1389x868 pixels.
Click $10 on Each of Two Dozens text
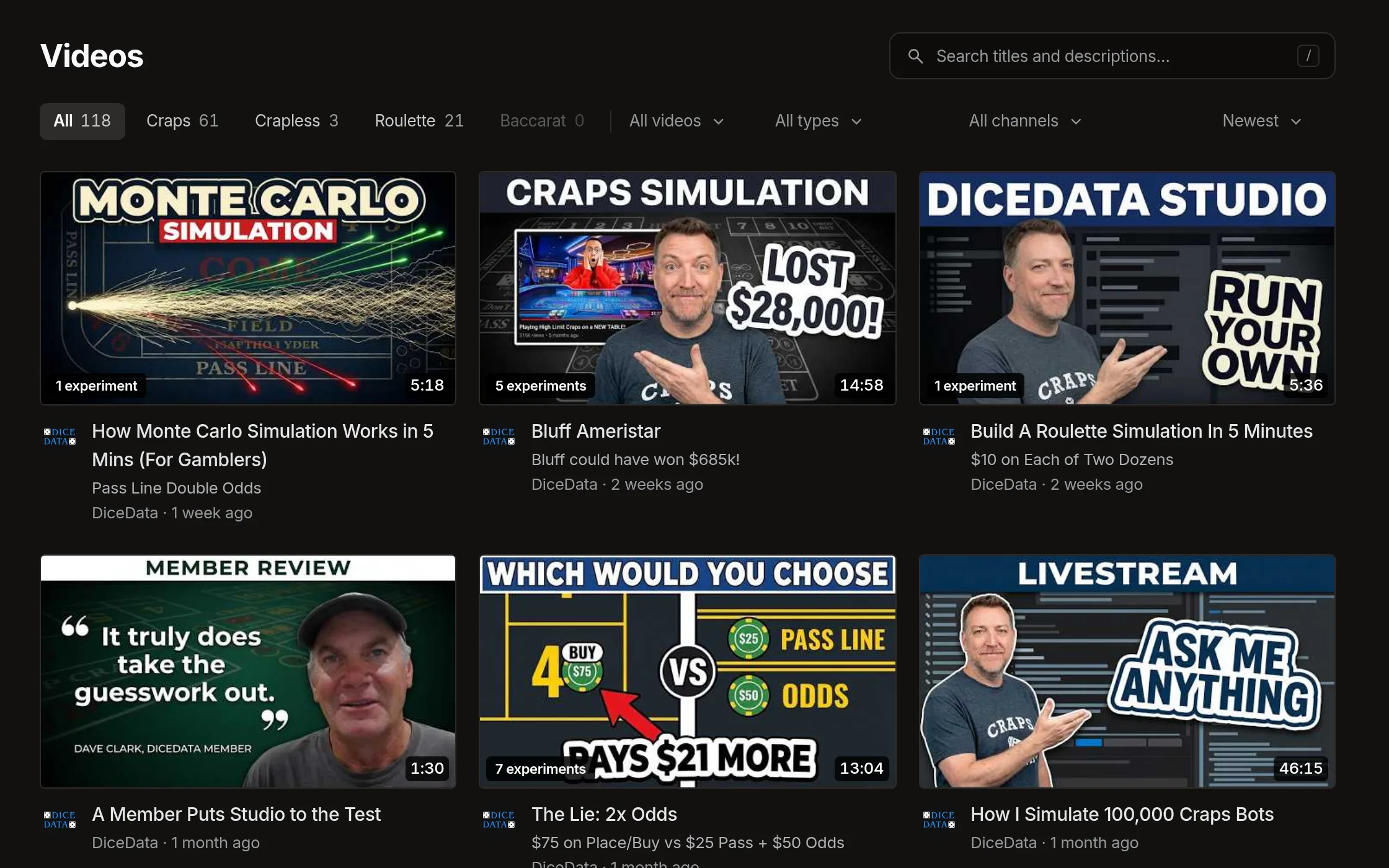1072,459
